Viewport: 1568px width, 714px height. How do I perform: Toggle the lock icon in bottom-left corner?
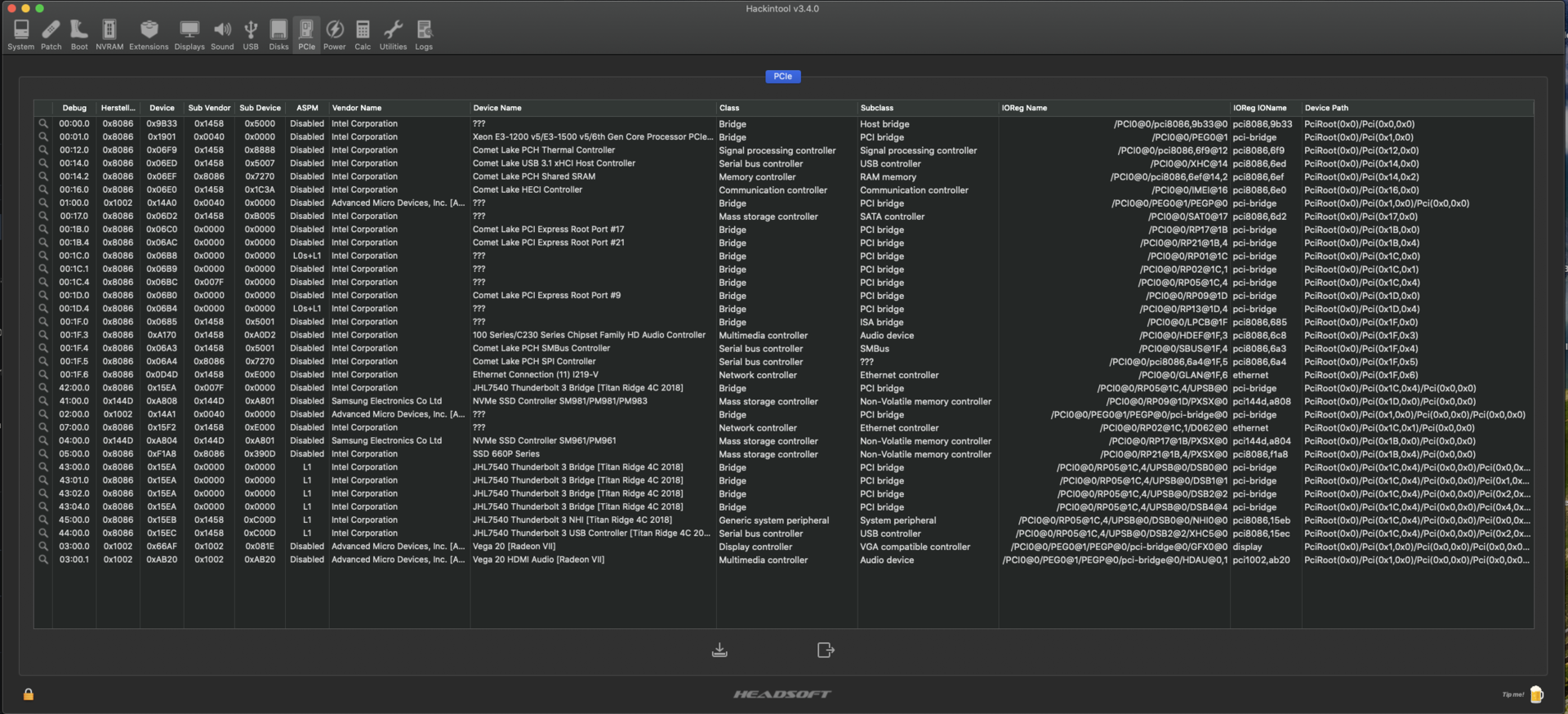[x=29, y=694]
